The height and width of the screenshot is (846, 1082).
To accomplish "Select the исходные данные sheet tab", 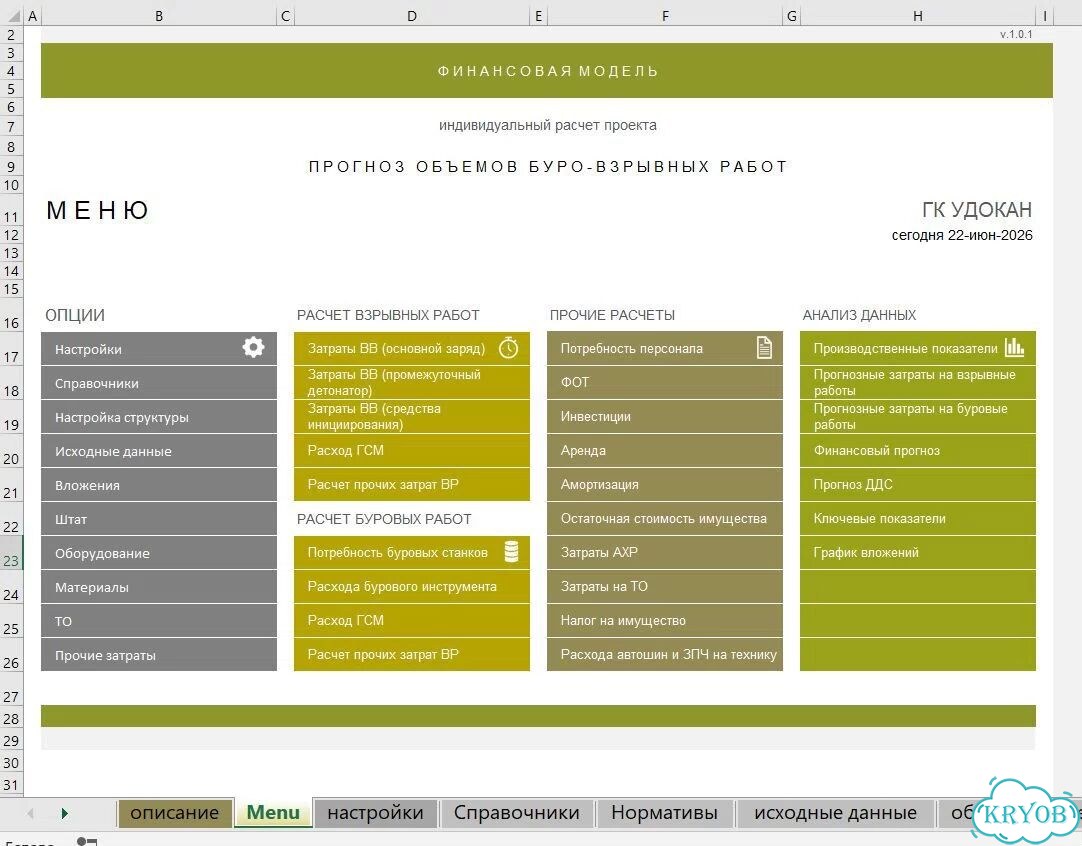I will [x=835, y=813].
